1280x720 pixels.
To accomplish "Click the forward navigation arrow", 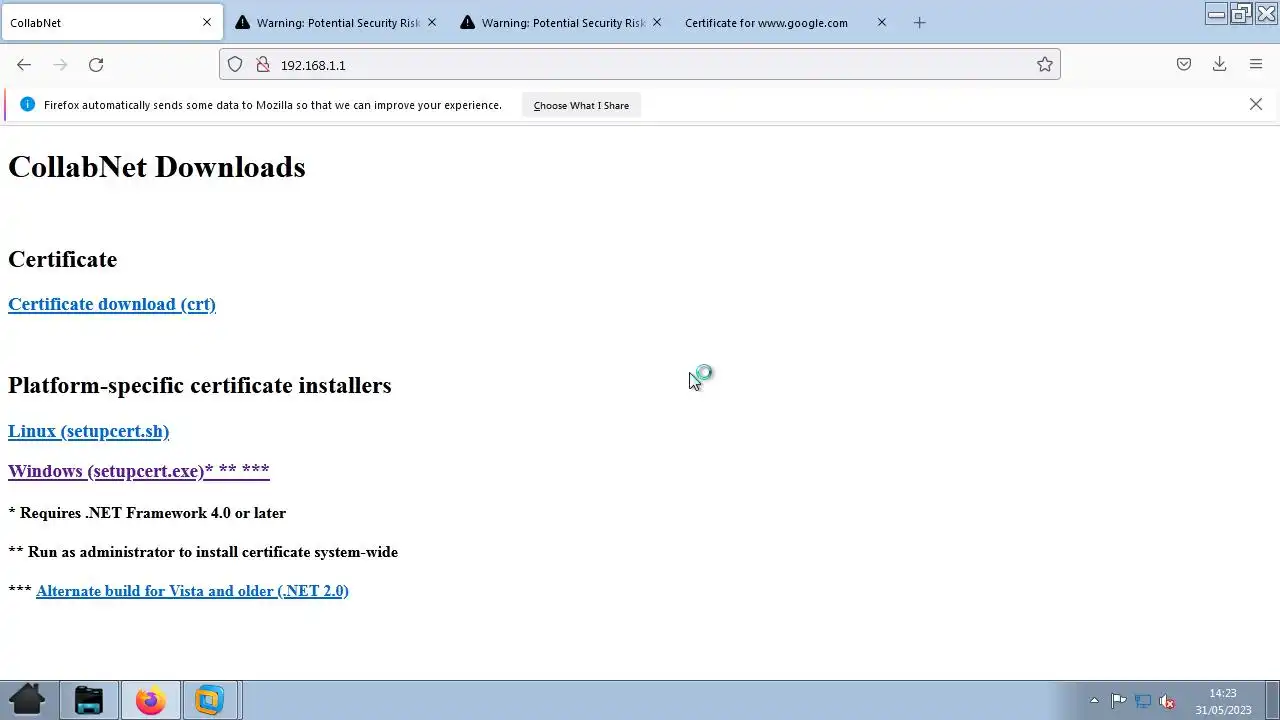I will (60, 65).
